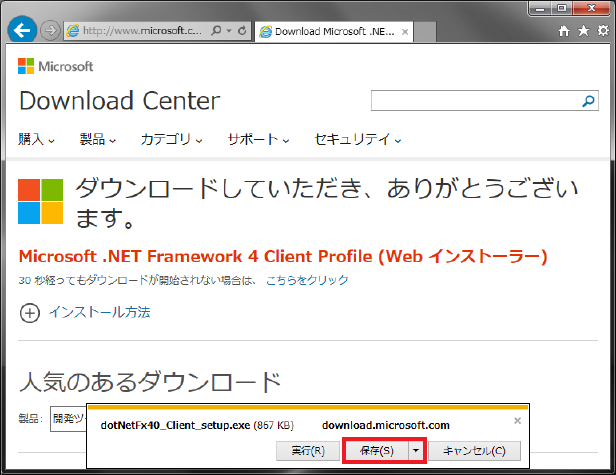
Task: Click the search magnifier in address bar
Action: [216, 30]
